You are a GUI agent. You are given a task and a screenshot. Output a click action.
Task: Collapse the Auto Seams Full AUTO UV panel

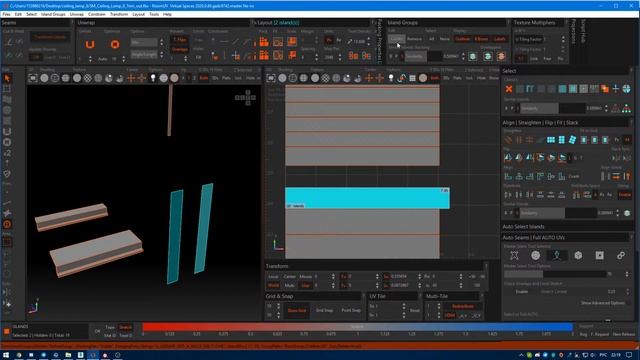point(567,238)
